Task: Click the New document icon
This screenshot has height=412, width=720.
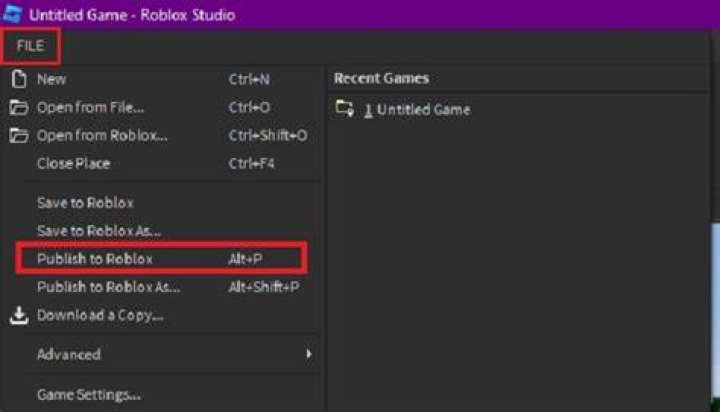Action: (19, 79)
